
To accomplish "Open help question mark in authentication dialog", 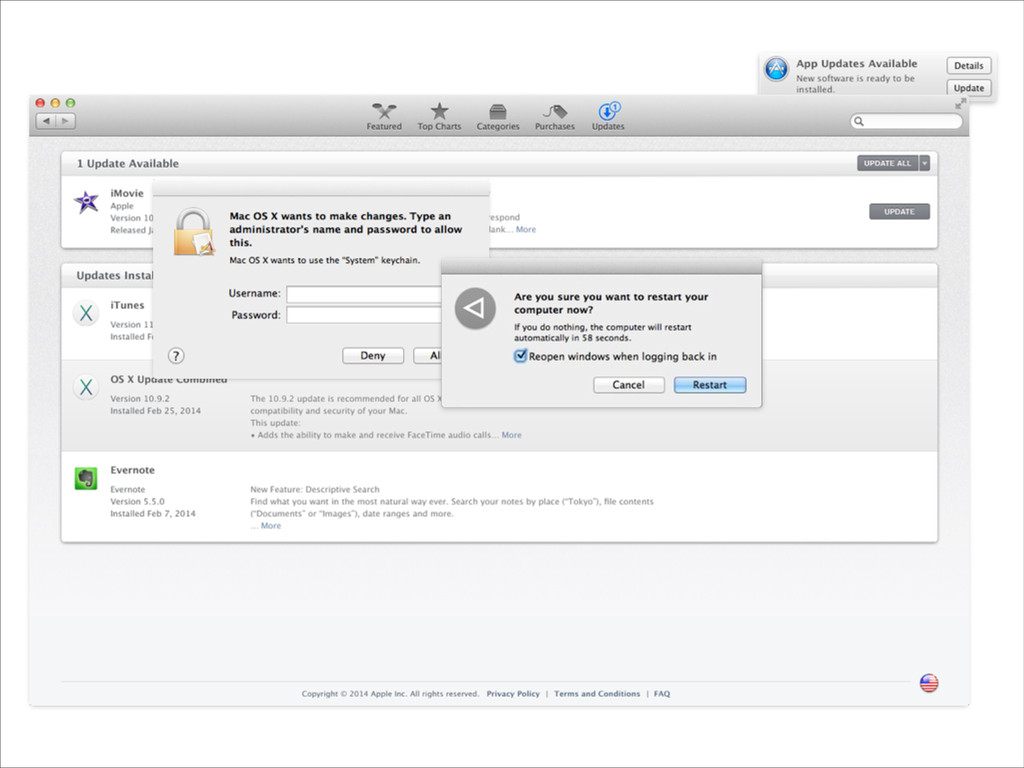I will pos(176,356).
